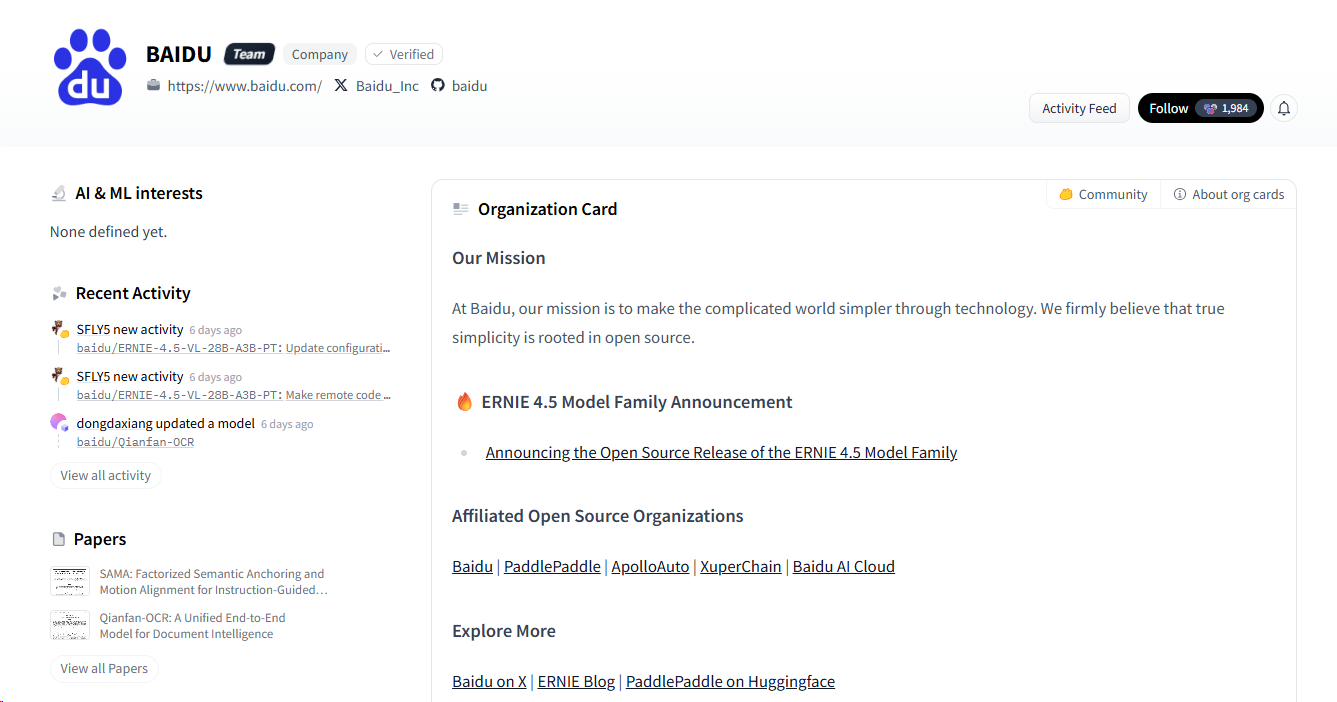The height and width of the screenshot is (702, 1337).
Task: Open the Qianfan-OCR paper thumbnail
Action: pos(70,625)
